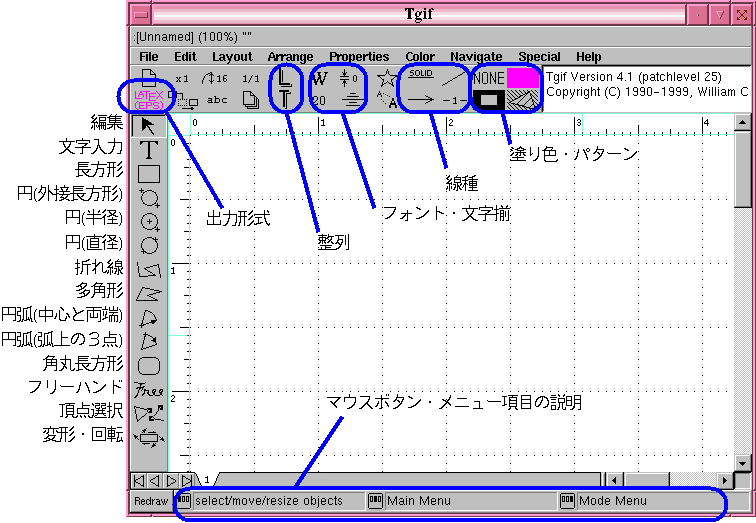This screenshot has height=523, width=756.
Task: Select the polyline tool
Action: pos(149,269)
